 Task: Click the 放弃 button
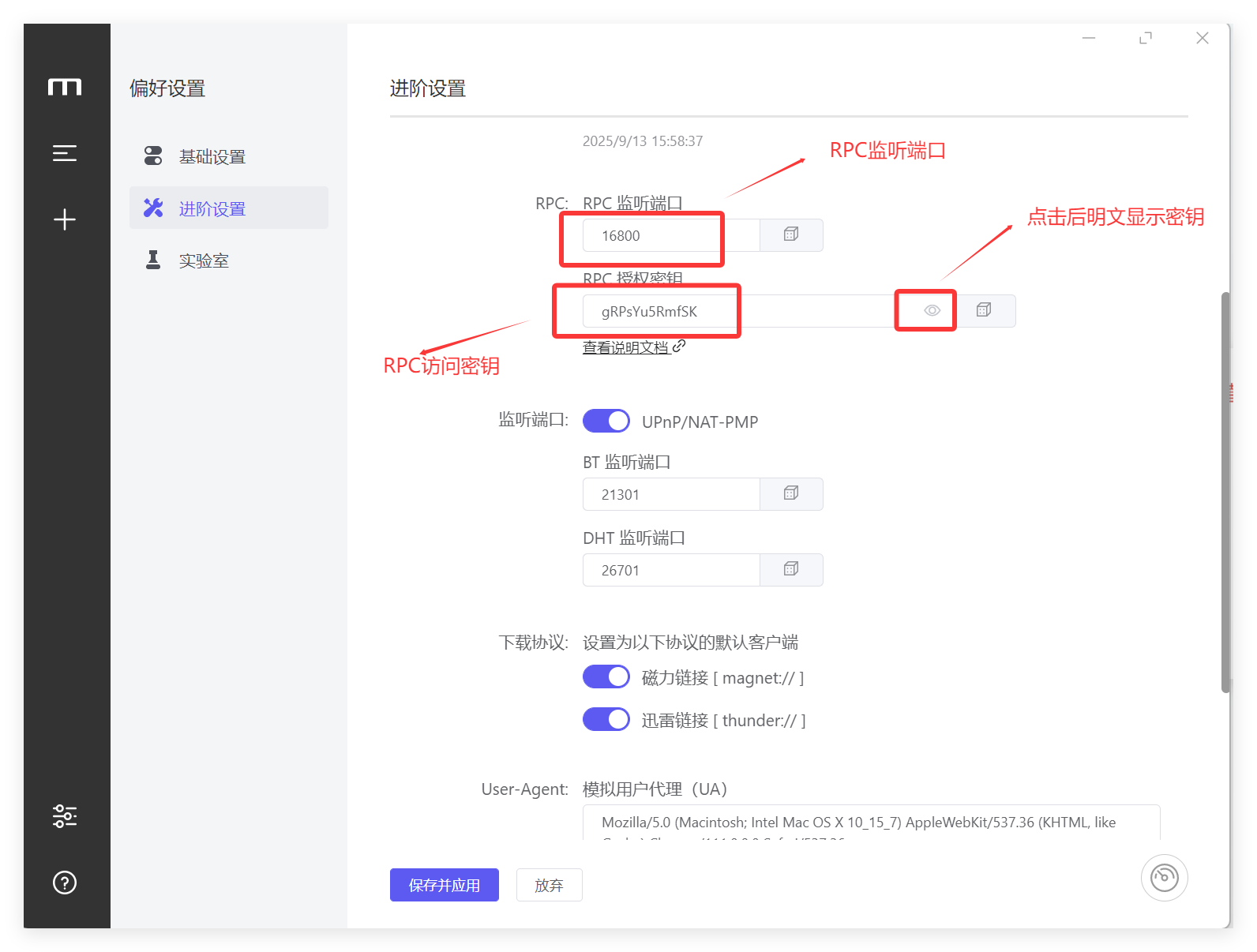(x=549, y=885)
